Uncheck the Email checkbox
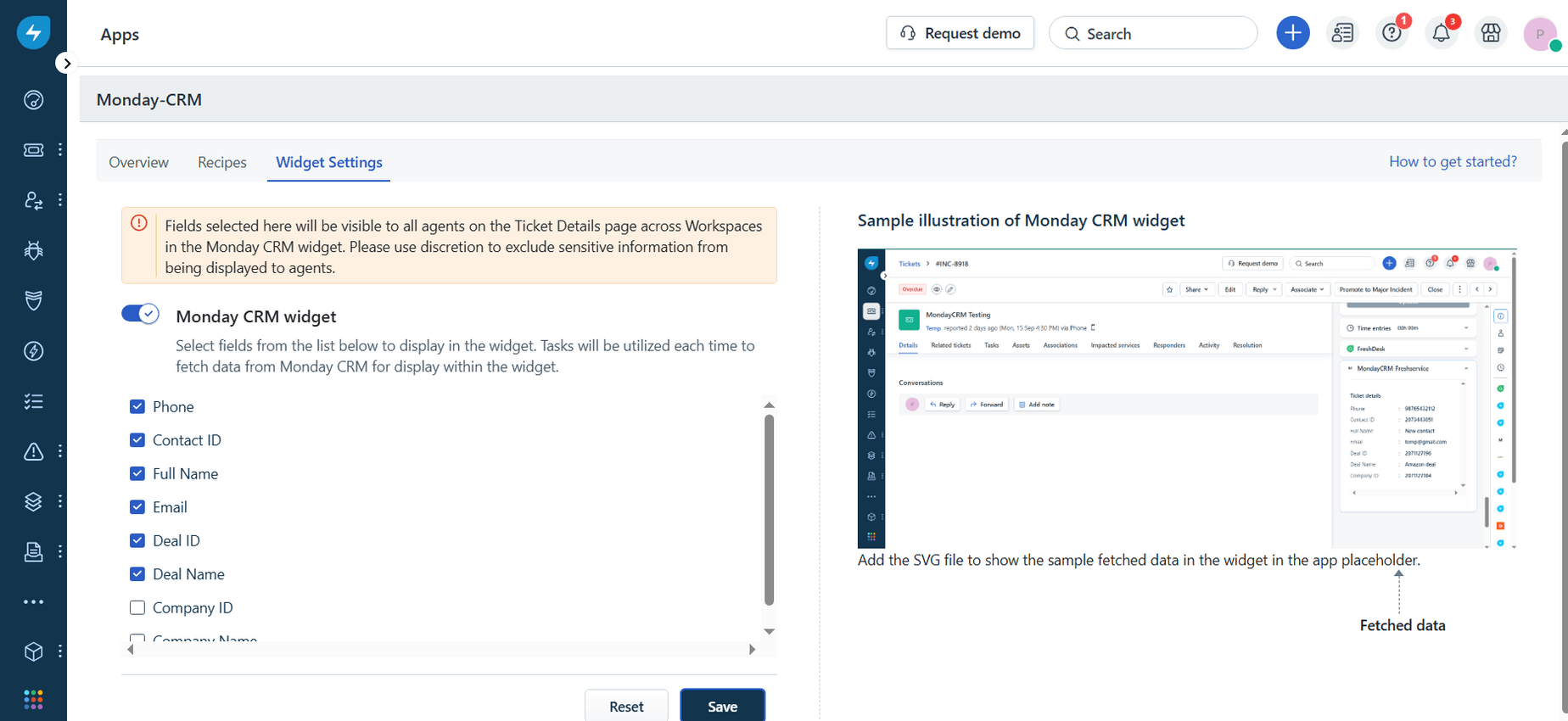Image resolution: width=1568 pixels, height=721 pixels. click(x=137, y=506)
